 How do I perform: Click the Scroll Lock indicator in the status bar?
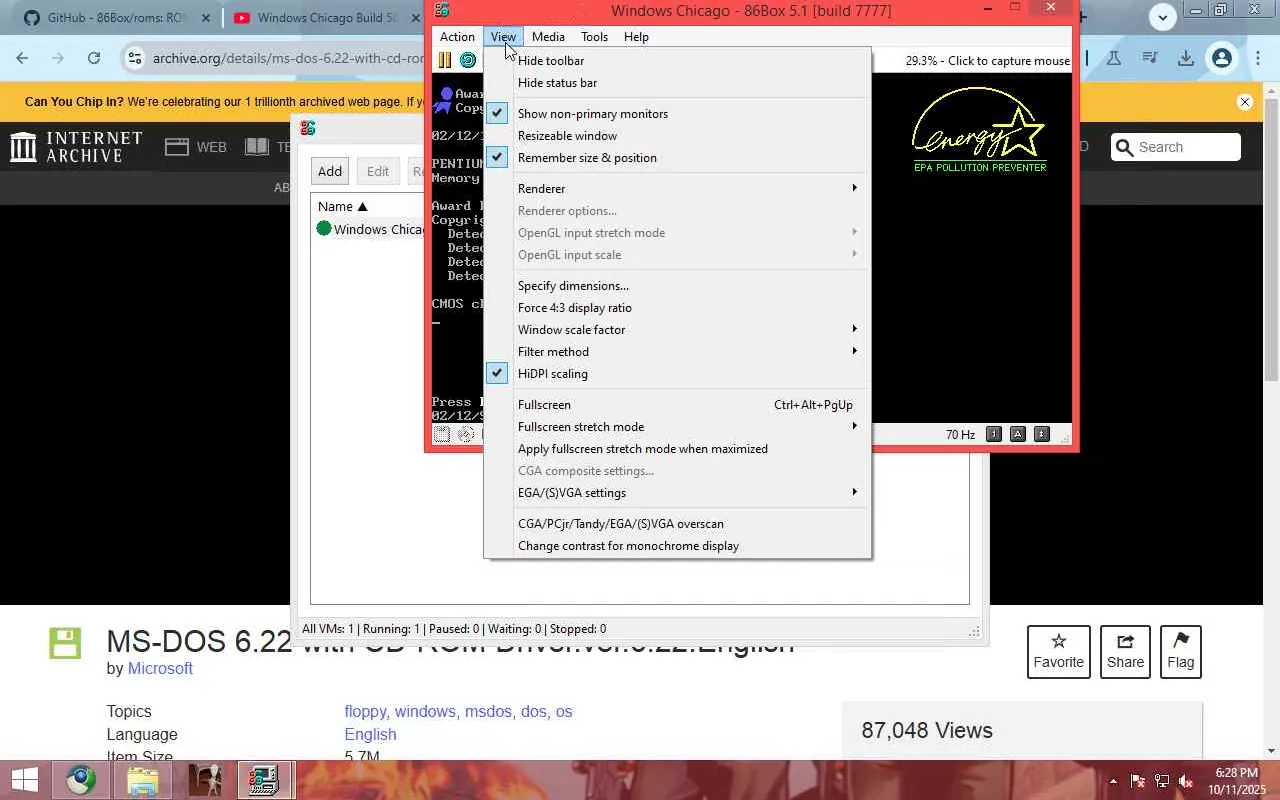click(1041, 434)
